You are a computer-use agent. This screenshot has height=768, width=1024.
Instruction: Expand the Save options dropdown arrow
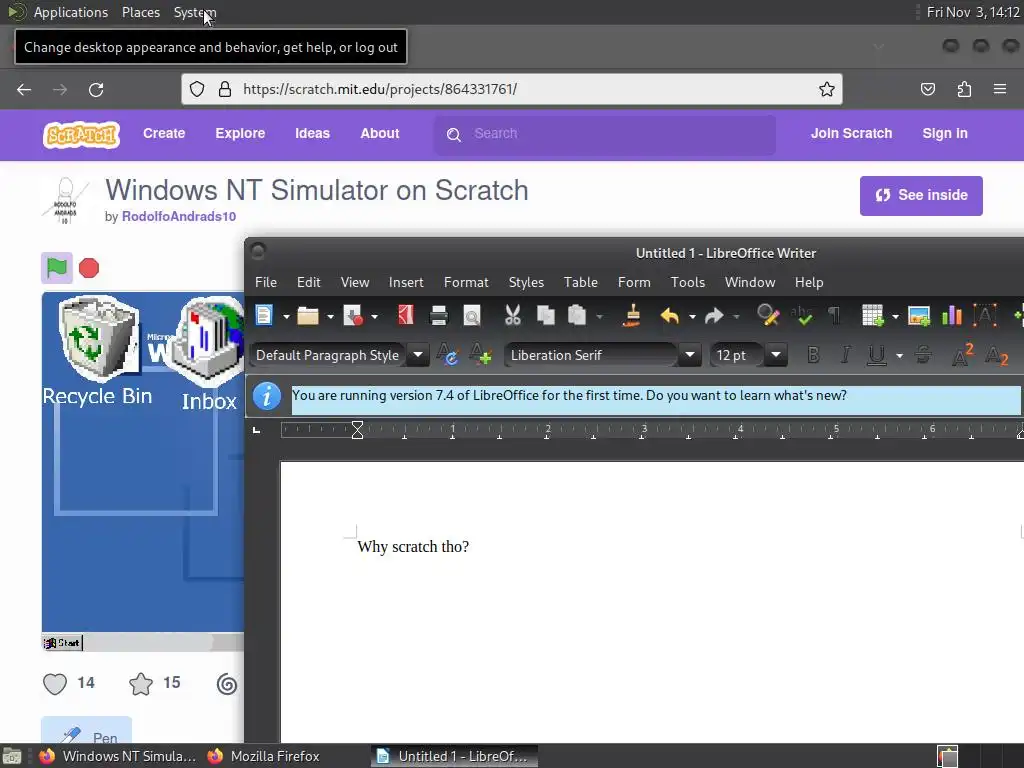click(x=375, y=317)
